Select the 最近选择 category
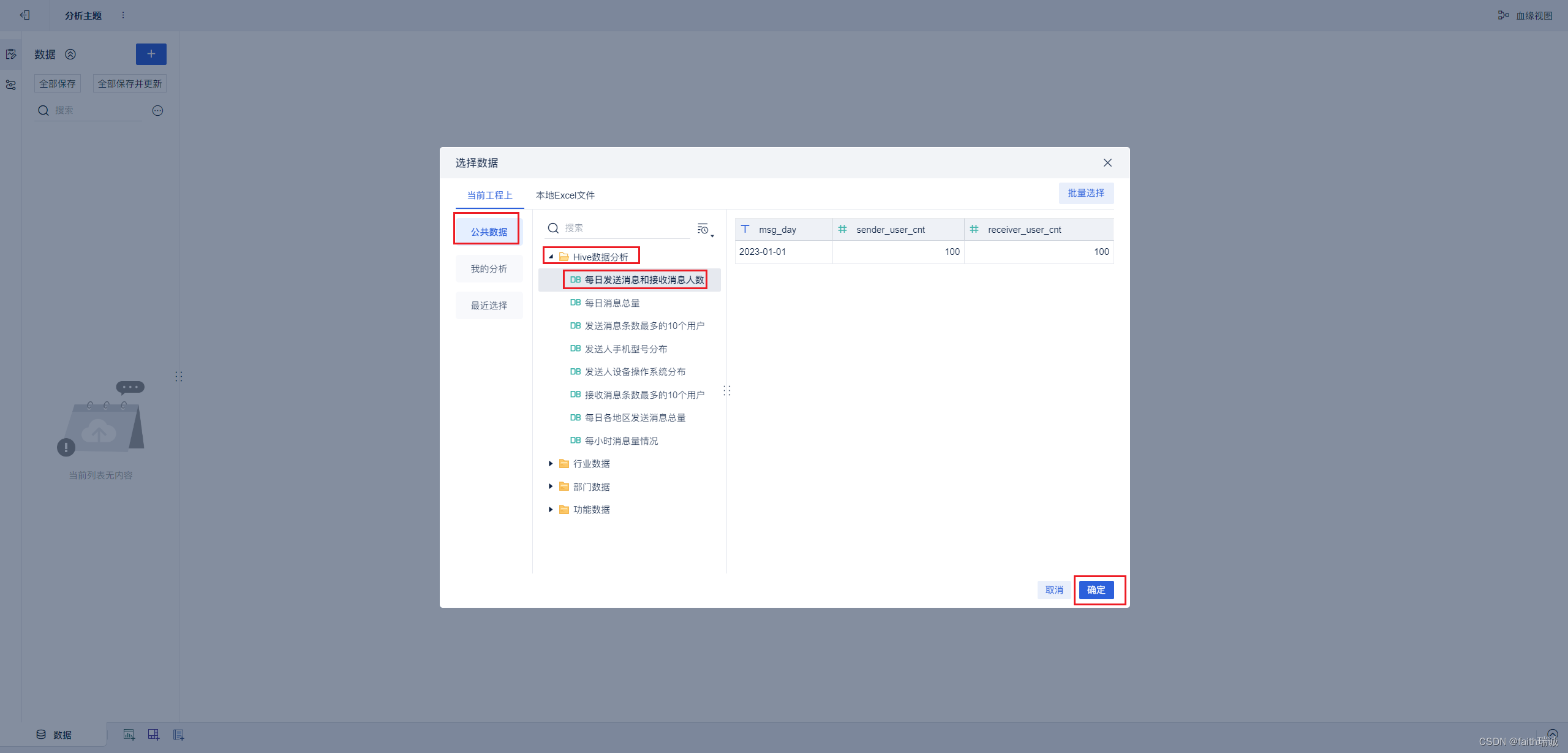 pos(489,306)
